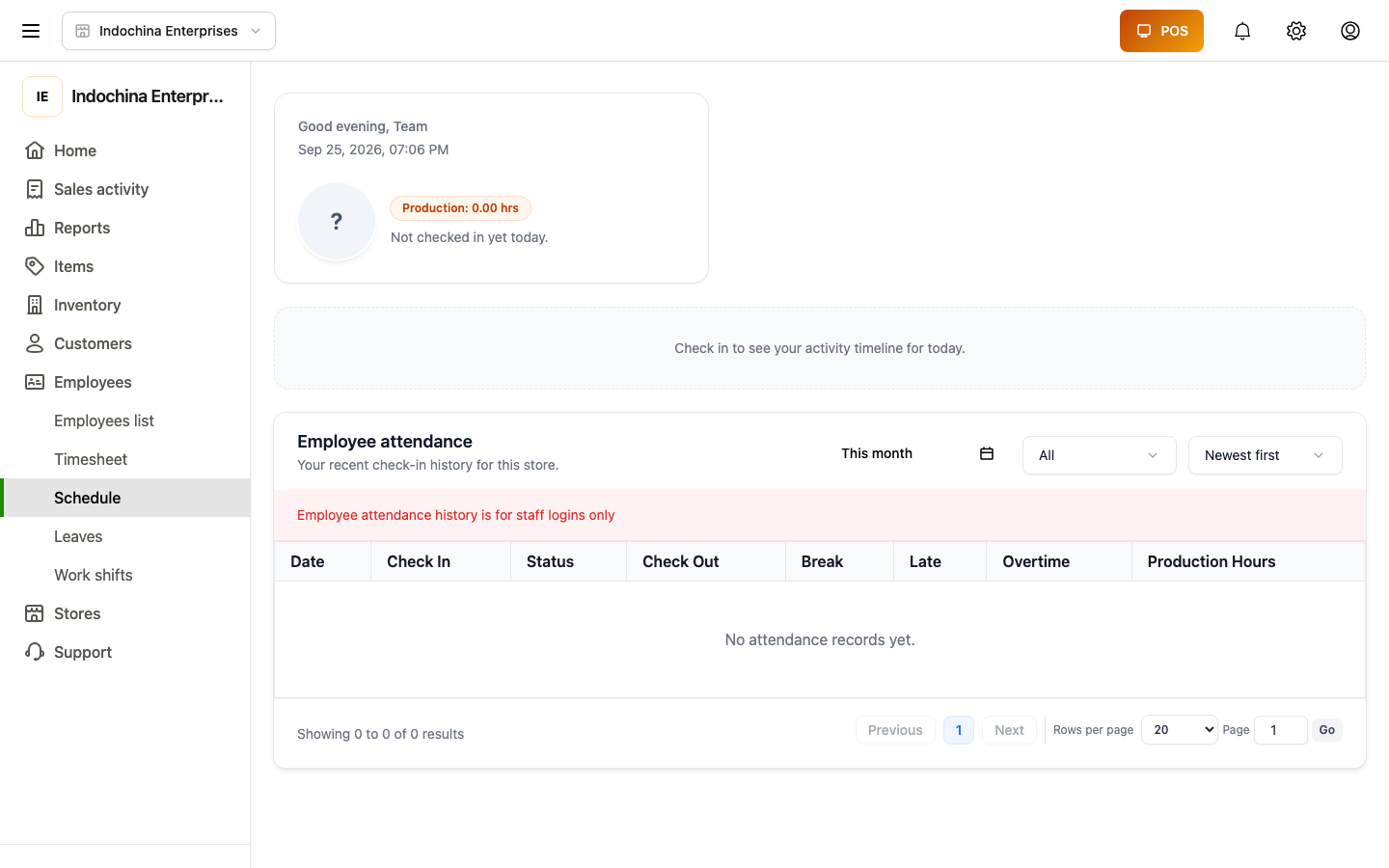Click the Sales activity receipt icon
1389x868 pixels.
tap(35, 189)
